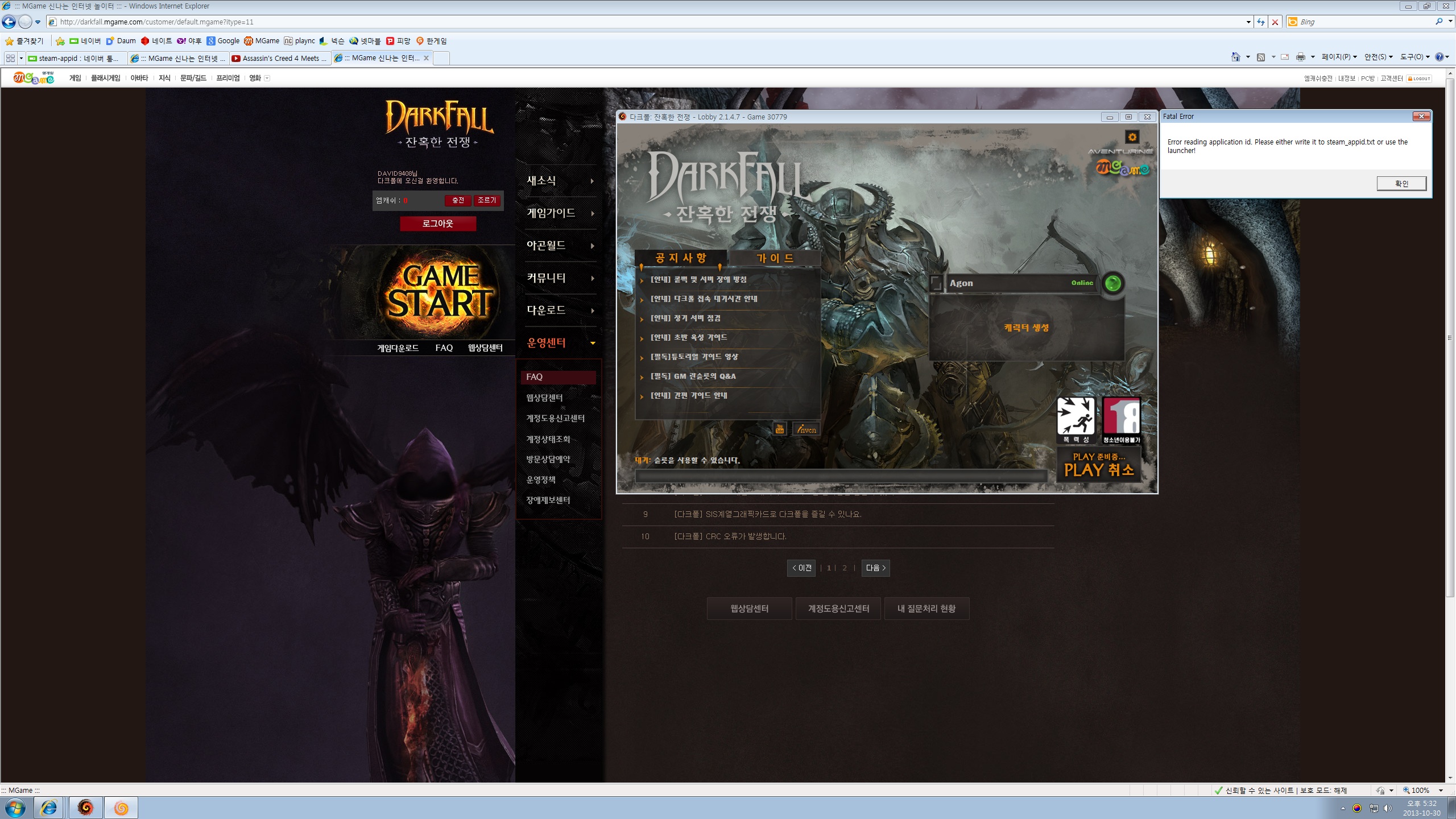Open the Daum bookmark in favorites bar

pyautogui.click(x=121, y=41)
